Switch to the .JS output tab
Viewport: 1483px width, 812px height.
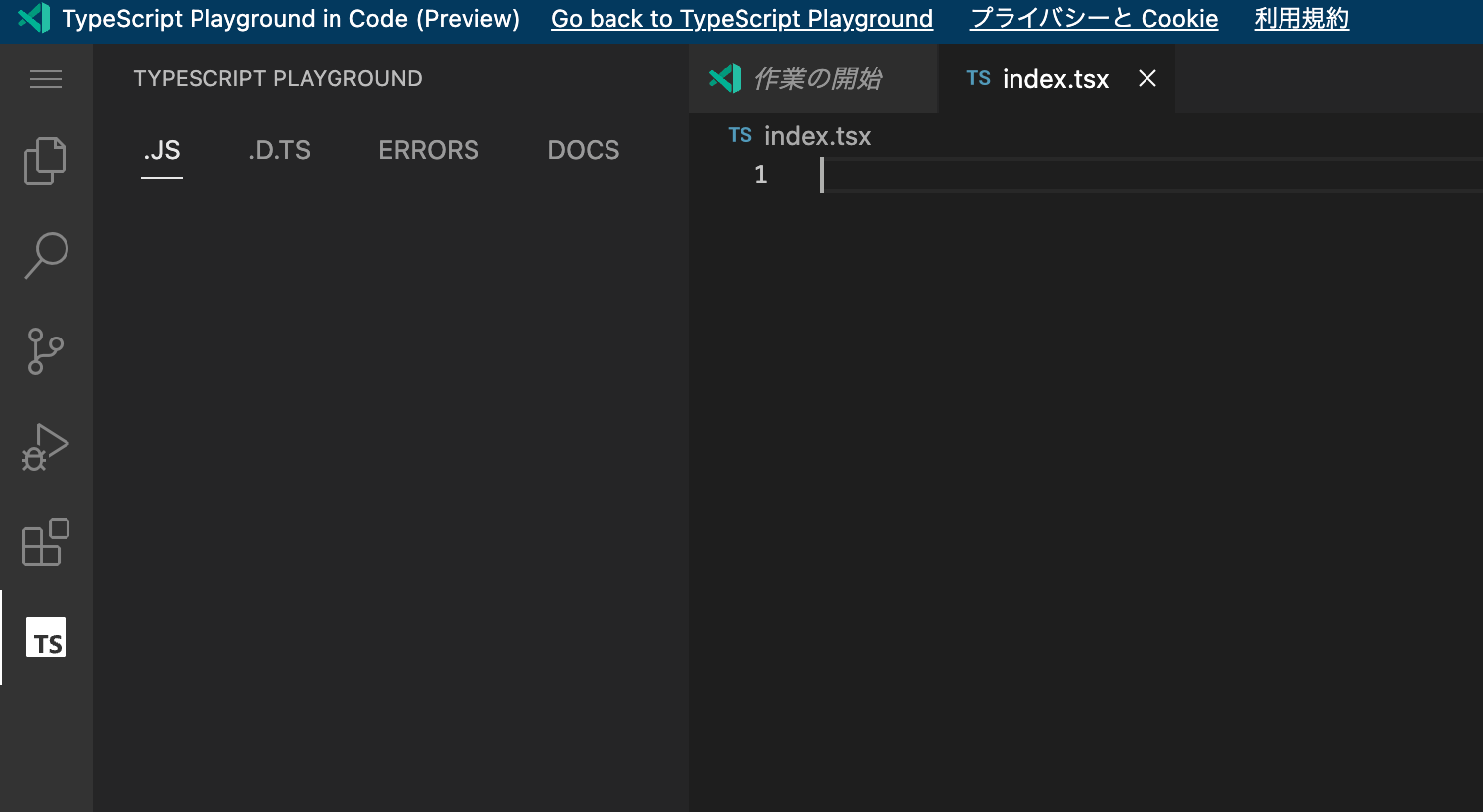coord(162,150)
